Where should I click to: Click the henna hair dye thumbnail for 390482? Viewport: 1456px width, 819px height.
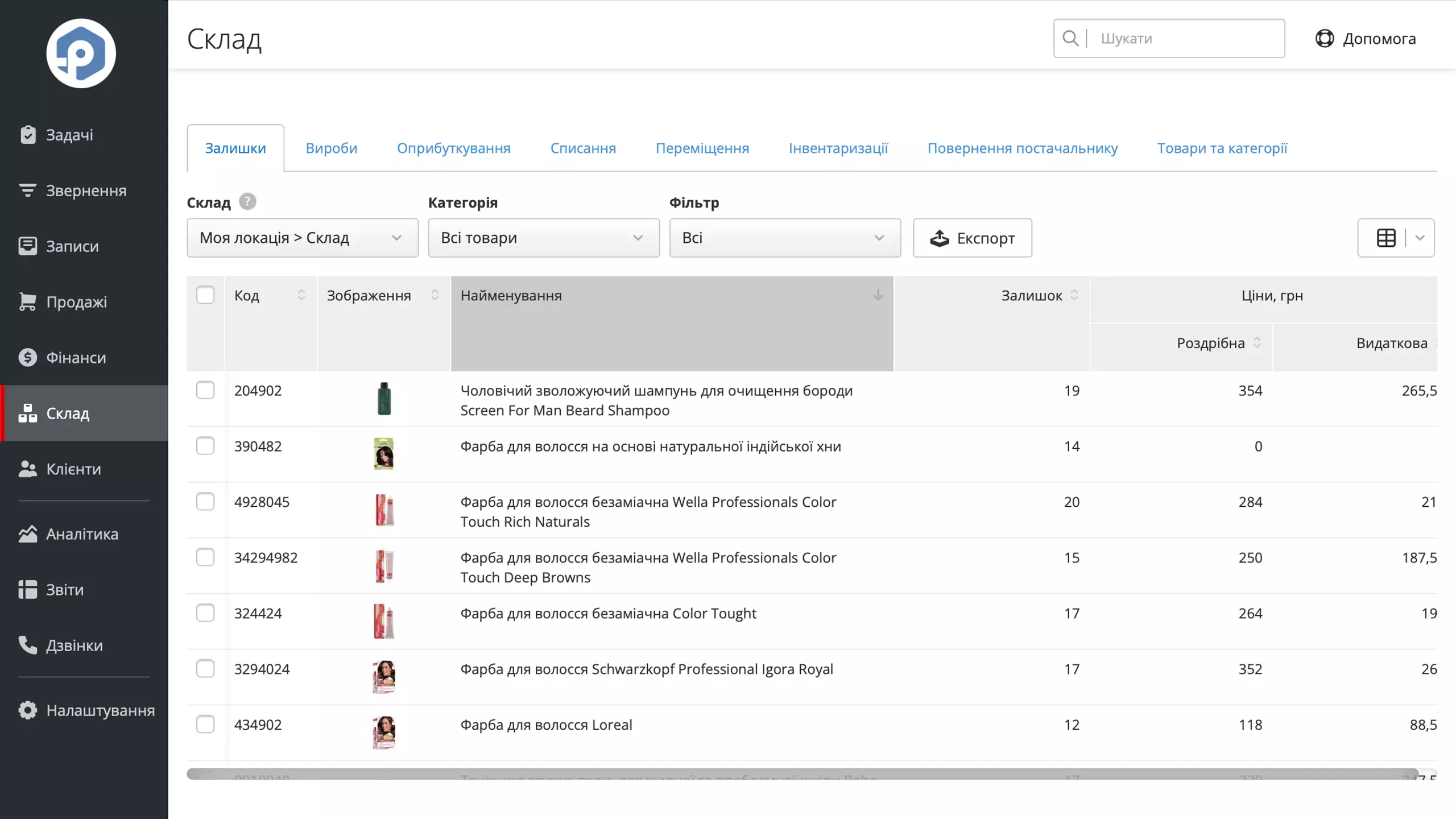click(x=384, y=453)
